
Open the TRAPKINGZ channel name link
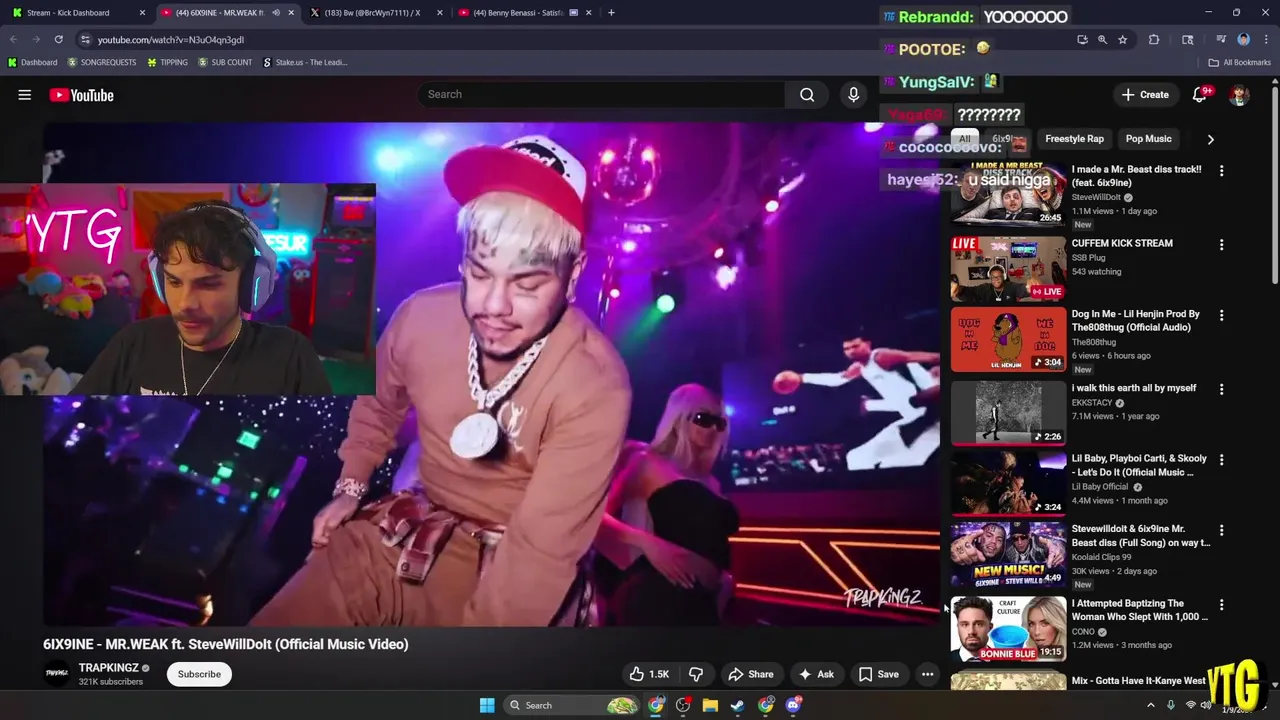coord(108,668)
